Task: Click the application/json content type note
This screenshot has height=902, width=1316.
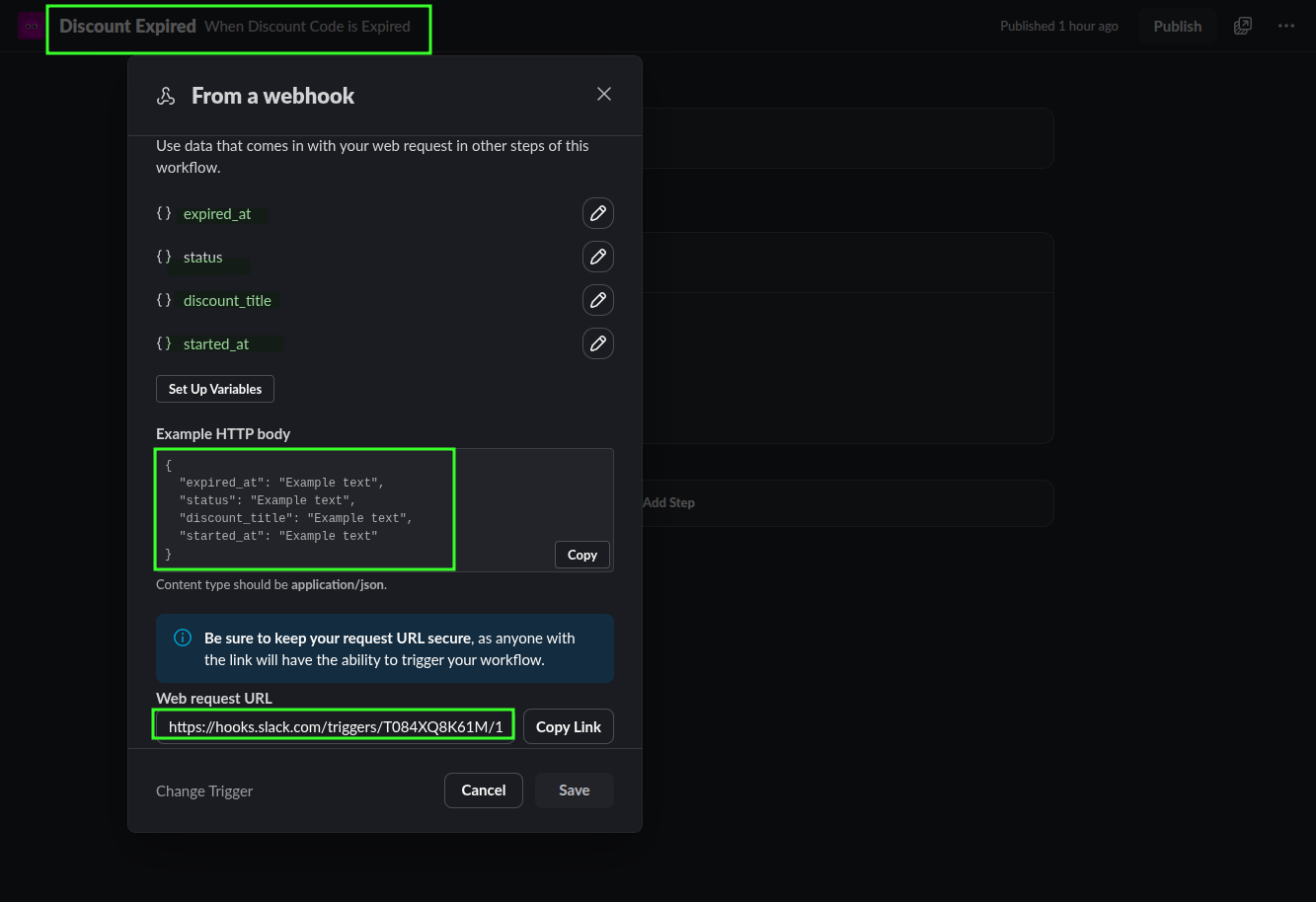Action: tap(271, 584)
